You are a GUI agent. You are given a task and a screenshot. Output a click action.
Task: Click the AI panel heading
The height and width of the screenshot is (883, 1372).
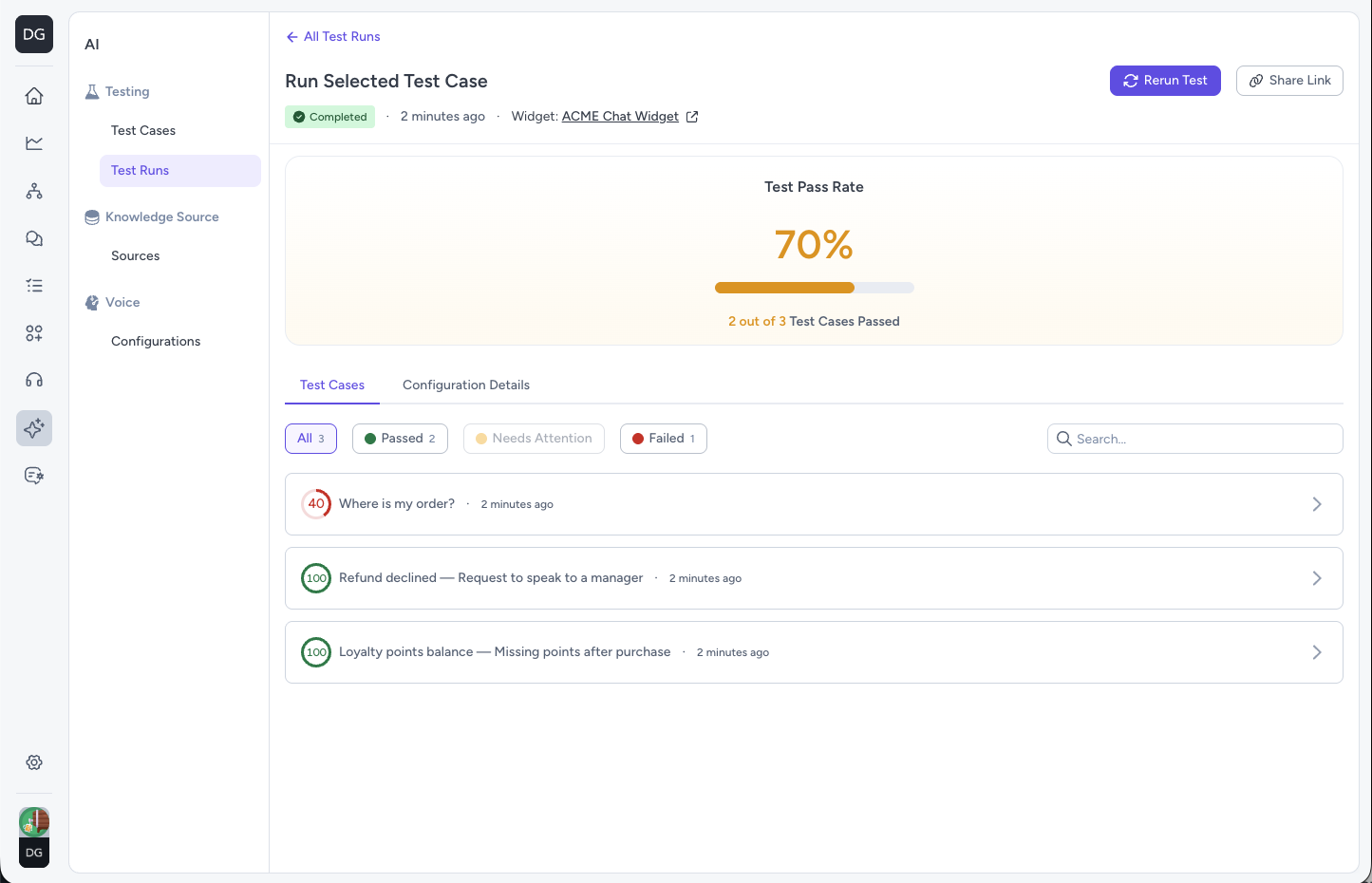pyautogui.click(x=92, y=45)
